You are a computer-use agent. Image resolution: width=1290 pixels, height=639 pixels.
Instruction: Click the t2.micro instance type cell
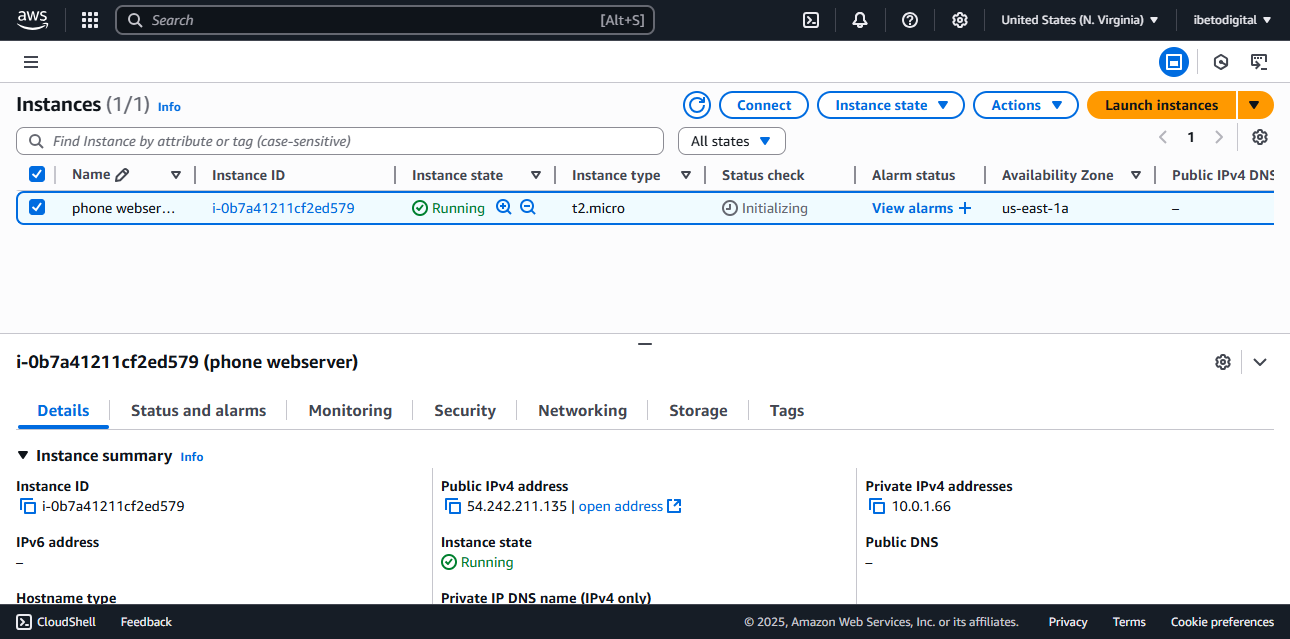click(x=598, y=208)
